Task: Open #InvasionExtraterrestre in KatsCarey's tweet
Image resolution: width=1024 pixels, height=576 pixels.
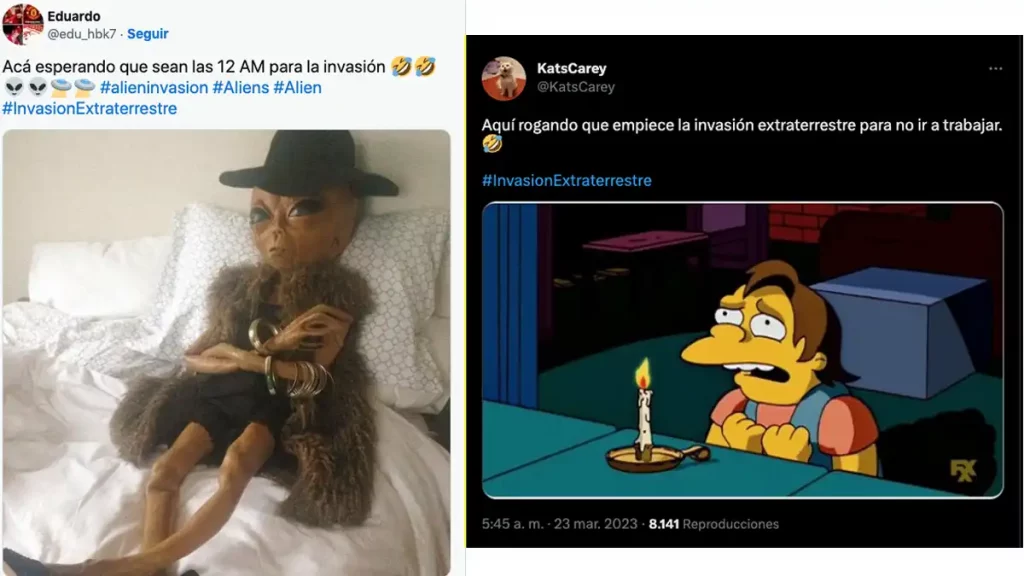Action: pyautogui.click(x=566, y=180)
